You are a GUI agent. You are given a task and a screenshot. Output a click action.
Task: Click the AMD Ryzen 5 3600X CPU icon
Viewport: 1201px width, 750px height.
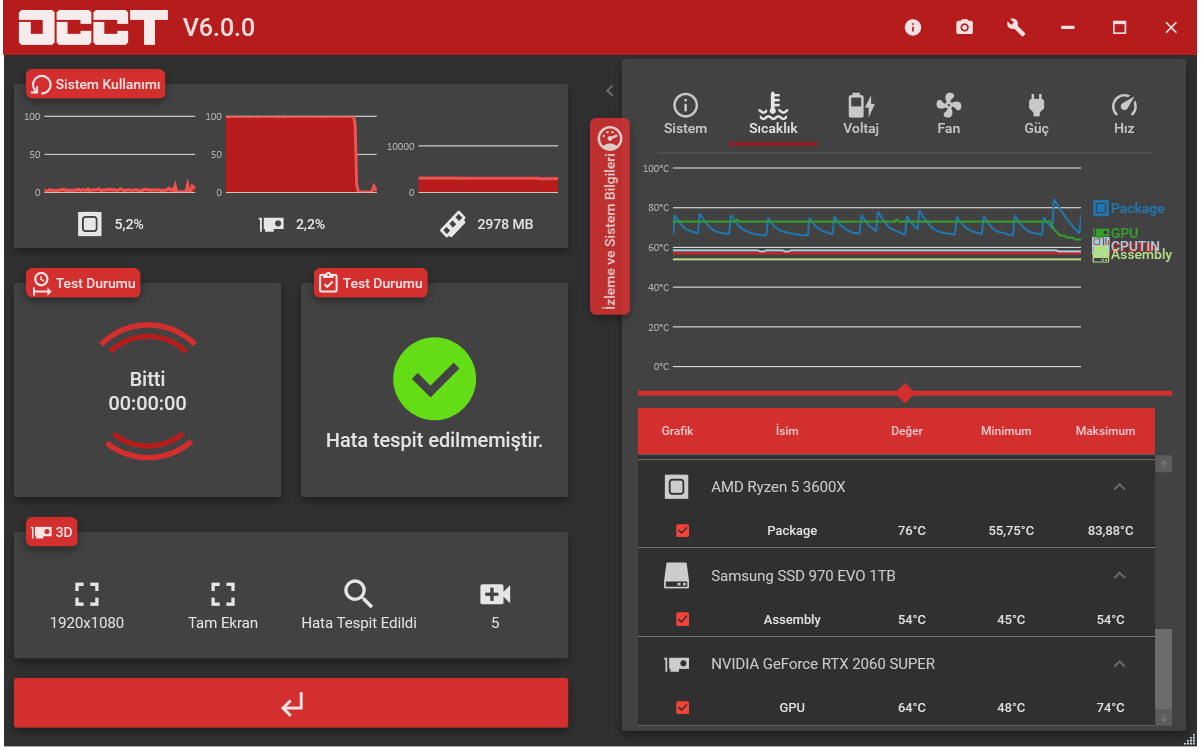coord(676,487)
